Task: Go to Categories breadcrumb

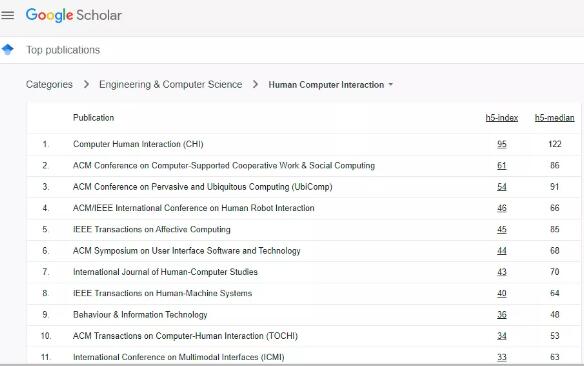Action: click(x=49, y=85)
